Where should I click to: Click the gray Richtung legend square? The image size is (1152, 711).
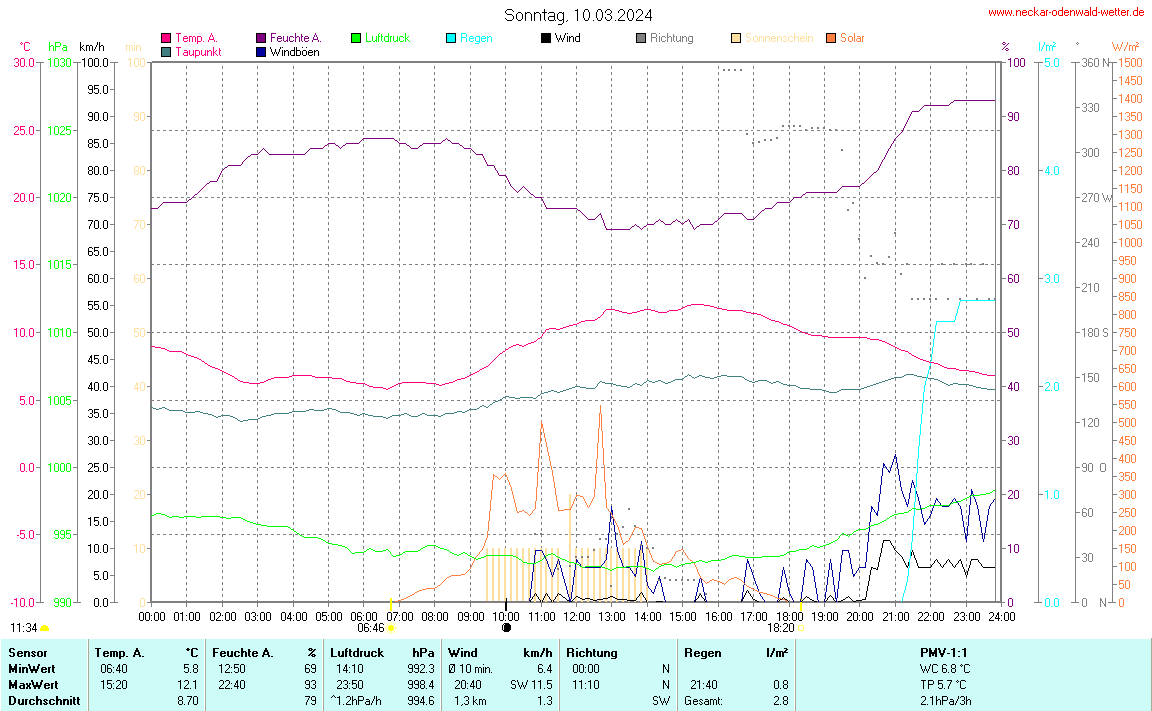[x=641, y=38]
